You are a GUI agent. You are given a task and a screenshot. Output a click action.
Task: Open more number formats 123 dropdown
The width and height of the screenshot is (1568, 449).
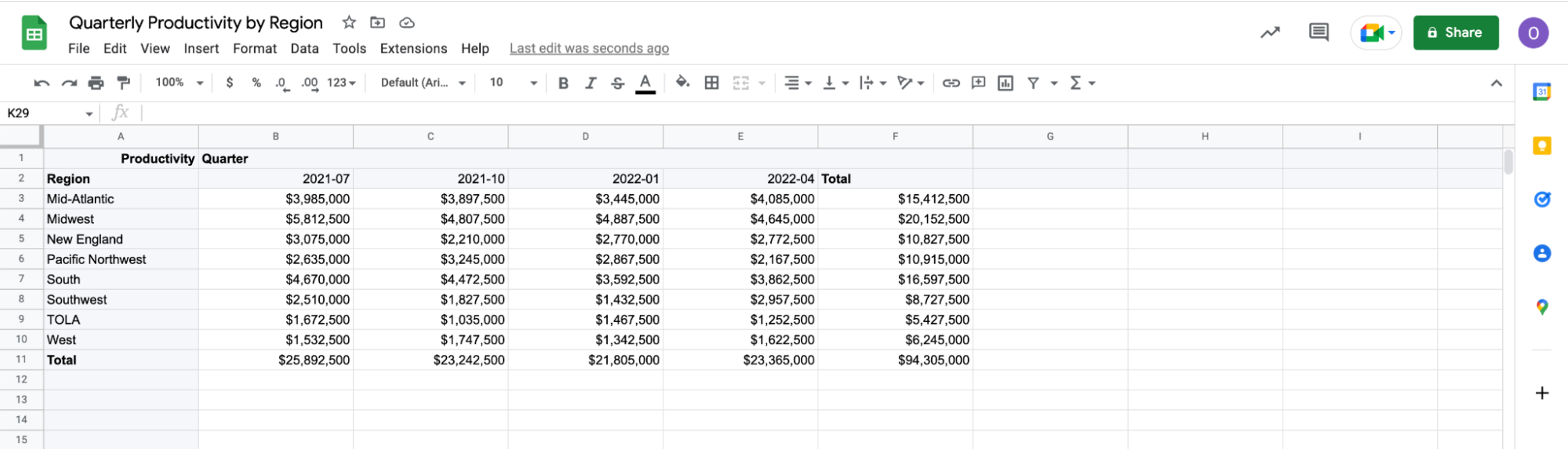click(341, 82)
